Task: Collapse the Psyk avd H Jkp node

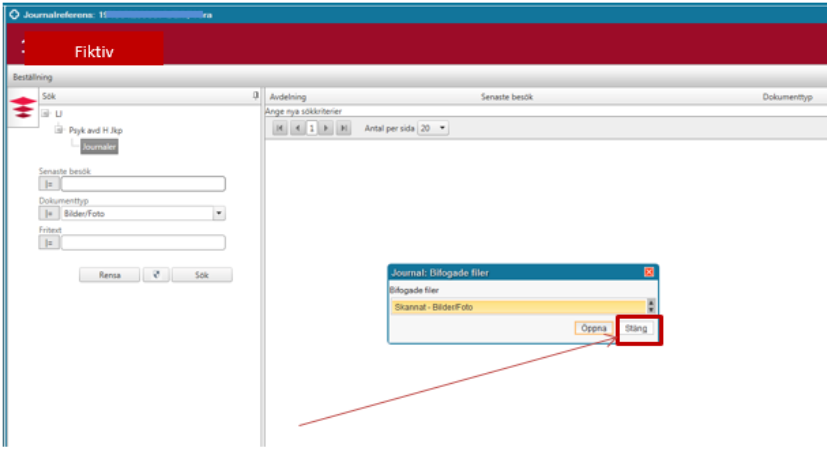Action: coord(59,130)
